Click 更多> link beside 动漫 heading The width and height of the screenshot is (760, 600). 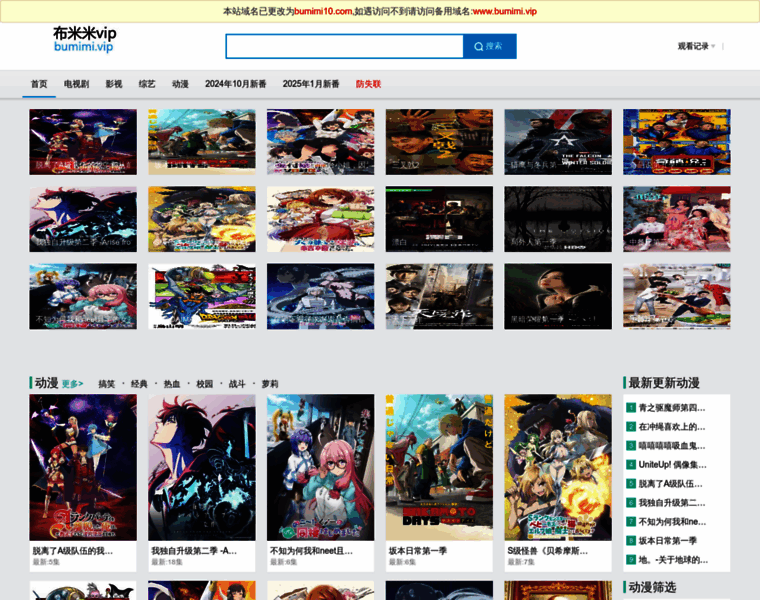tap(73, 384)
